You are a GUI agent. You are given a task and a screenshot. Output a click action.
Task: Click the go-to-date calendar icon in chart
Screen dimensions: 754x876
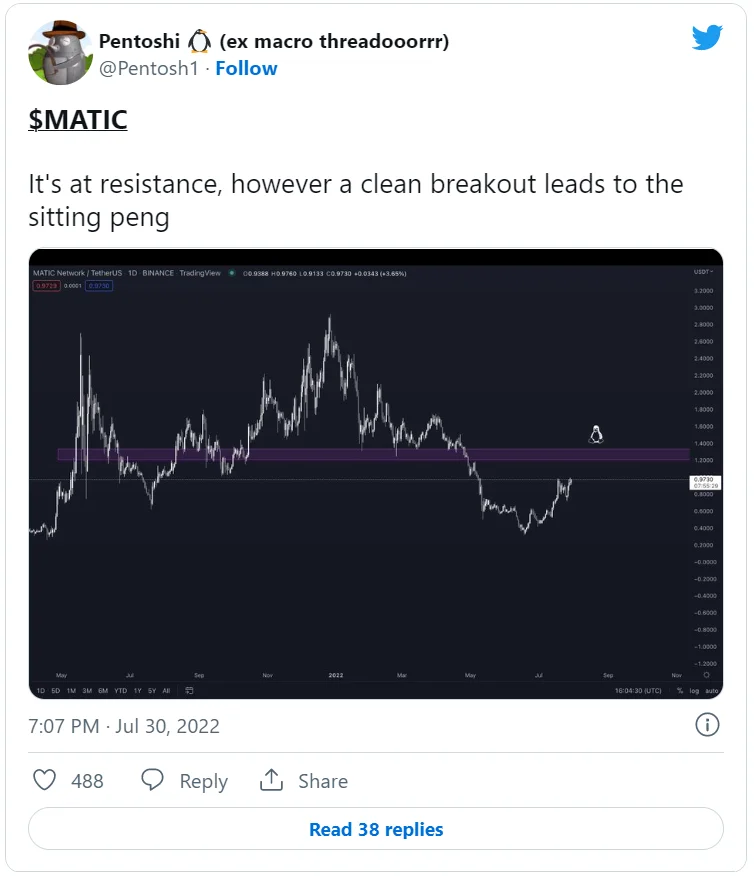(x=189, y=690)
